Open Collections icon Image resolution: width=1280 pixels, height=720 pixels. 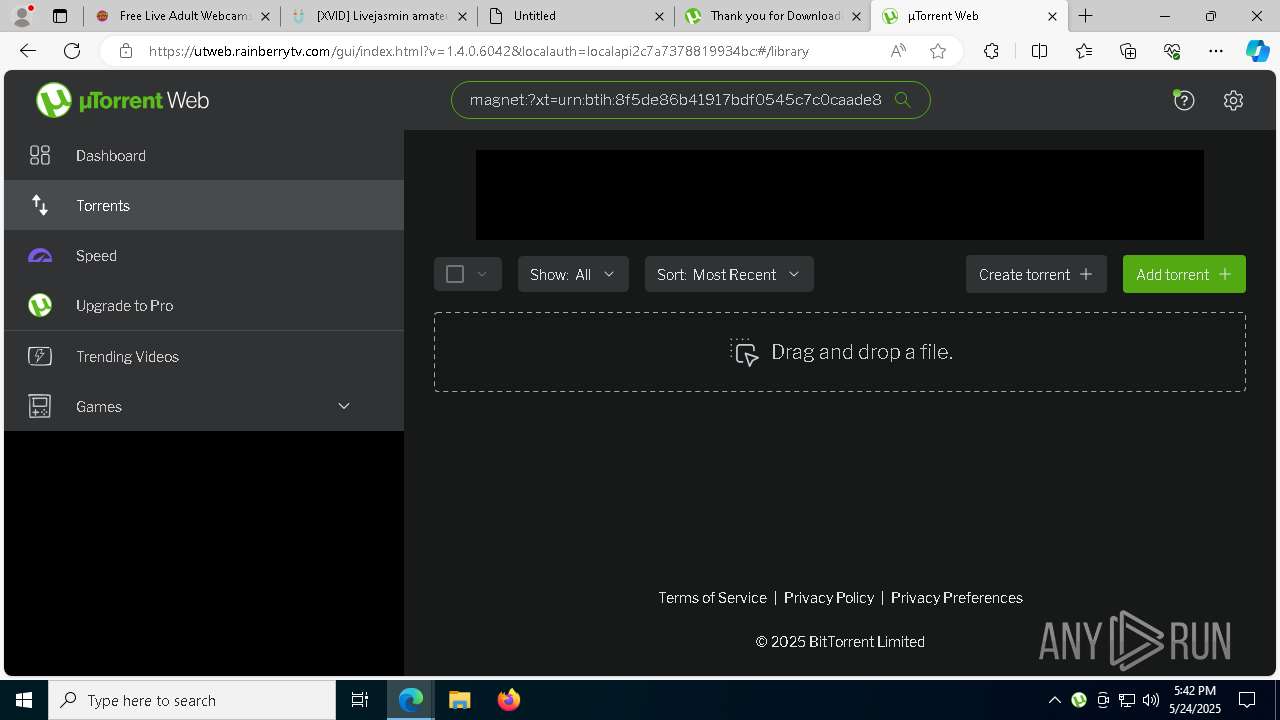pyautogui.click(x=1128, y=51)
